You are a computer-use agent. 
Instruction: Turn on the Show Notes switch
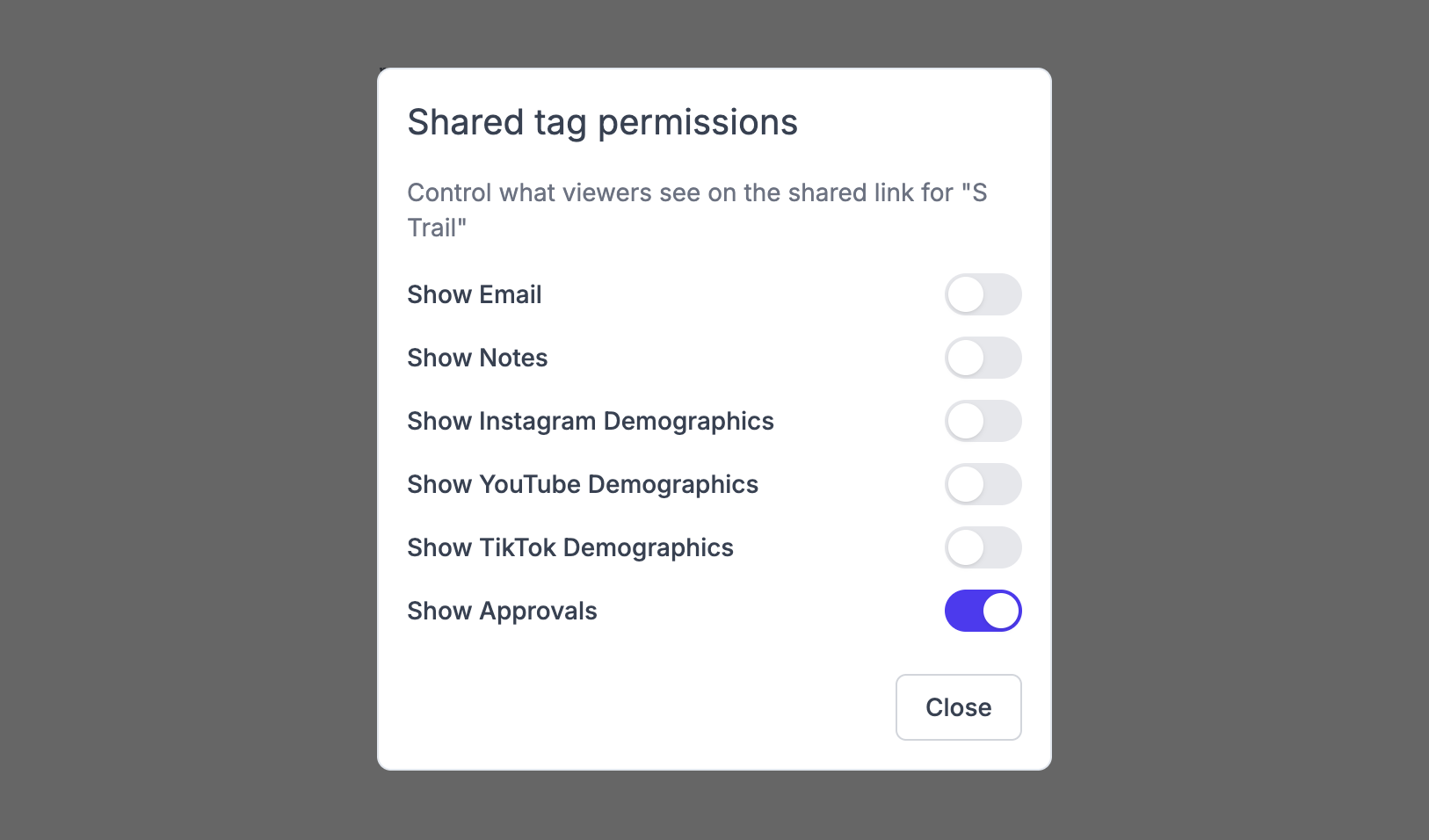tap(983, 358)
